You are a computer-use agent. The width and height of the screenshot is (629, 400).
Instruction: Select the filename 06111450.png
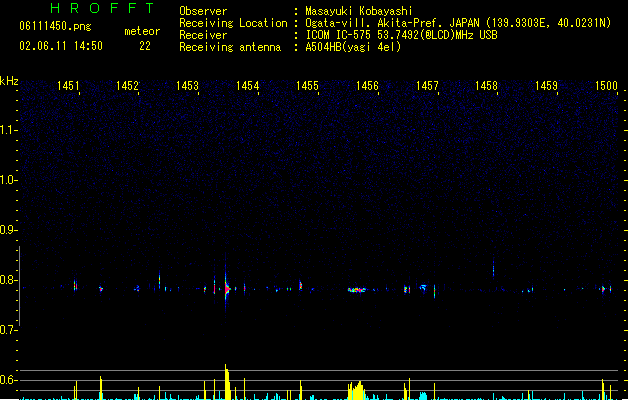coord(55,26)
